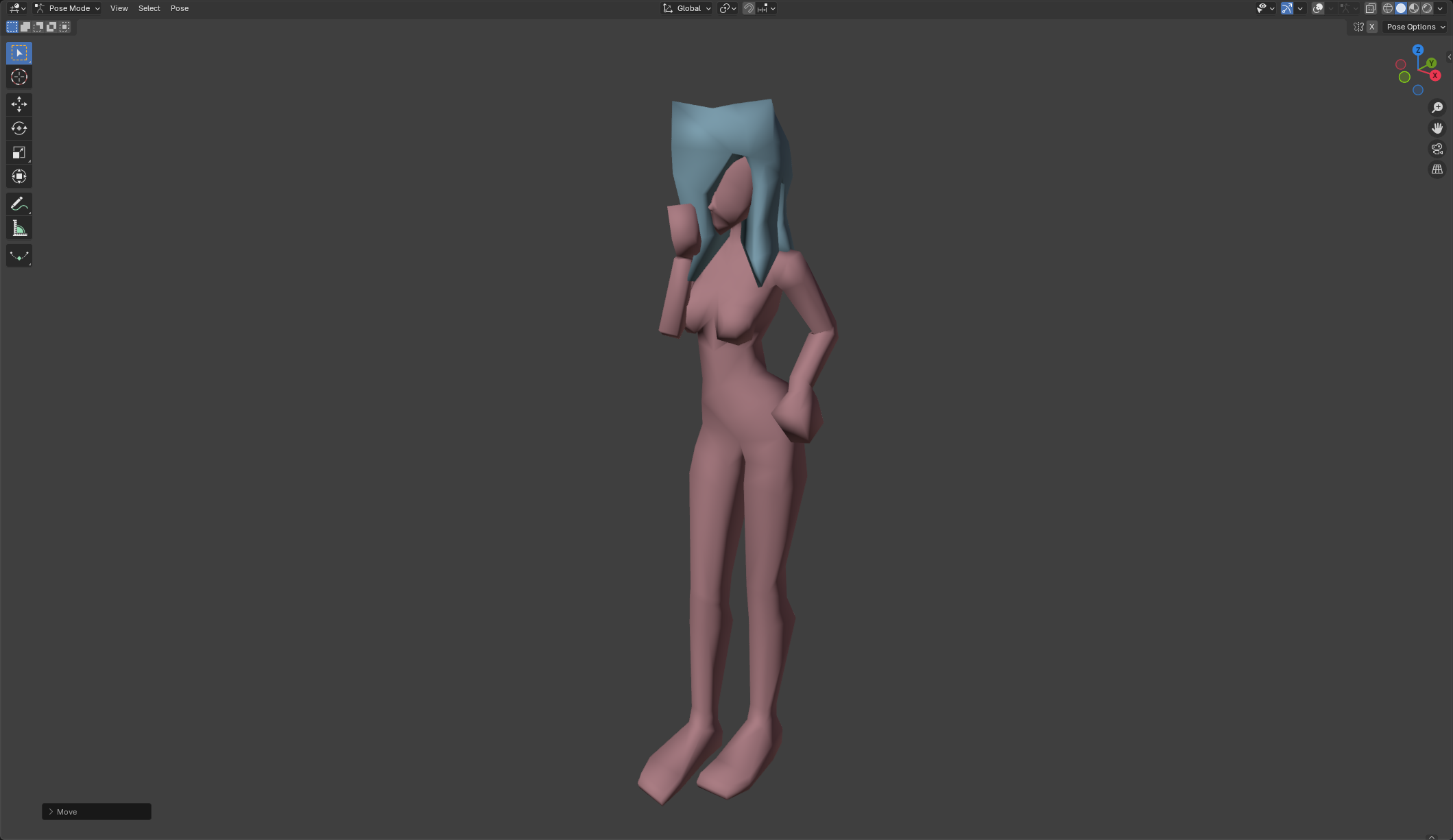Screen dimensions: 1453x840
Task: Switch perspective/orthographic projection grid icon
Action: (x=1437, y=169)
